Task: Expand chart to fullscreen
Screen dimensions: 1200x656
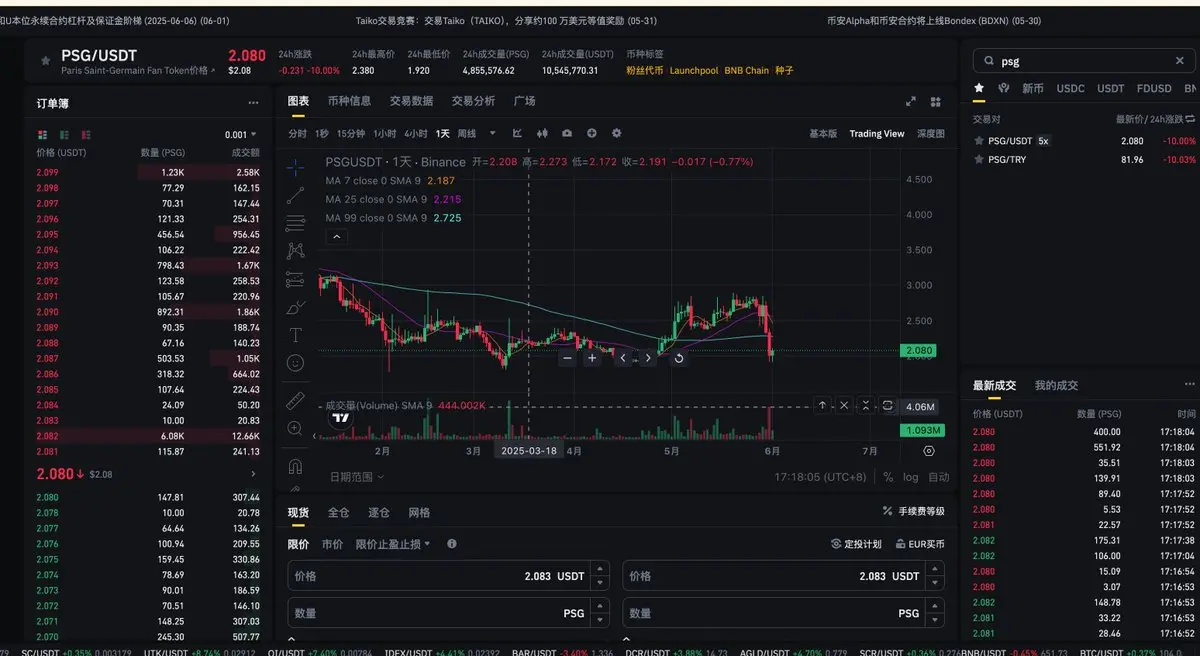Action: click(x=911, y=102)
